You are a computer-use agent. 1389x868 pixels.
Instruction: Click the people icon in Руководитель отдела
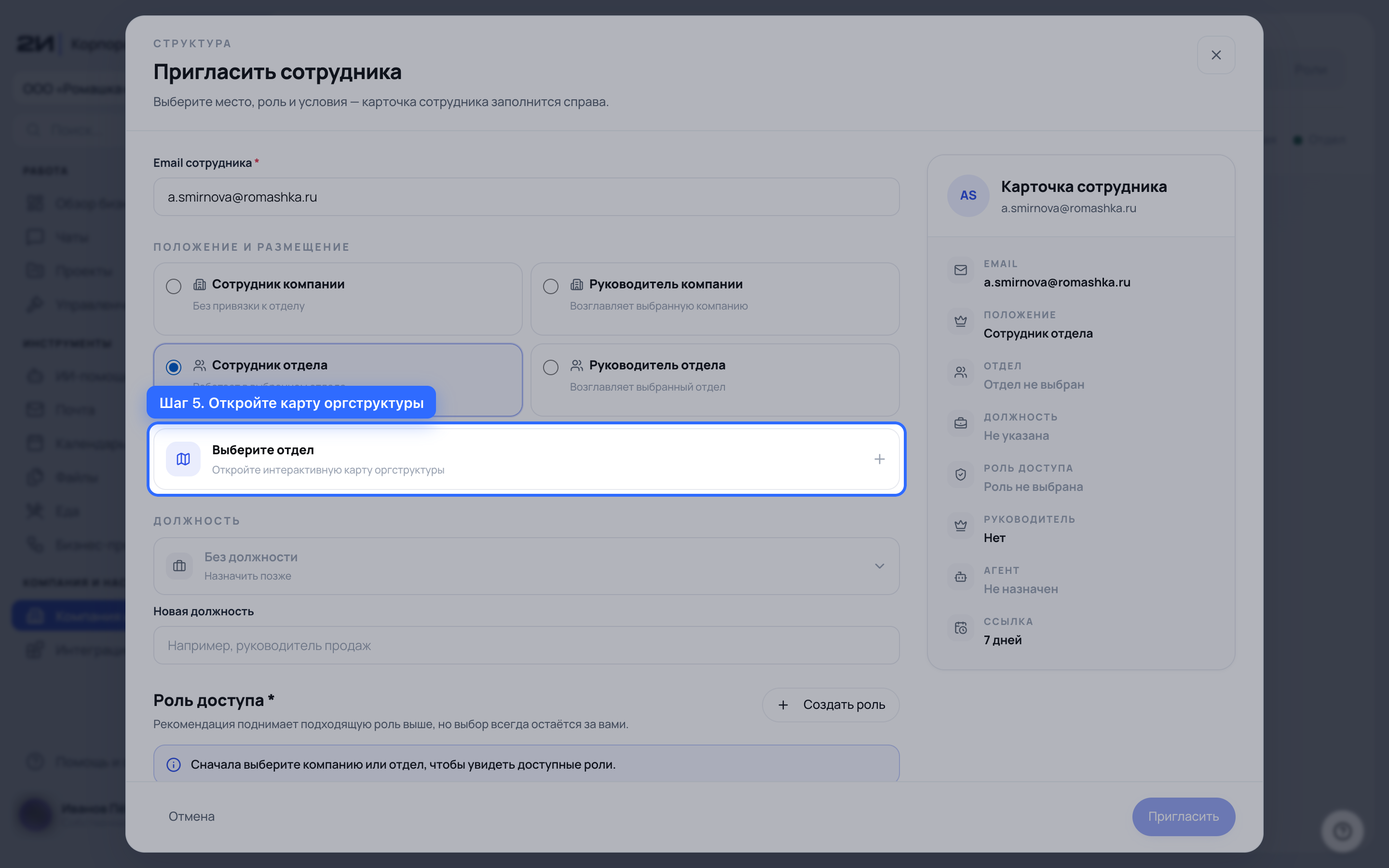pos(576,365)
